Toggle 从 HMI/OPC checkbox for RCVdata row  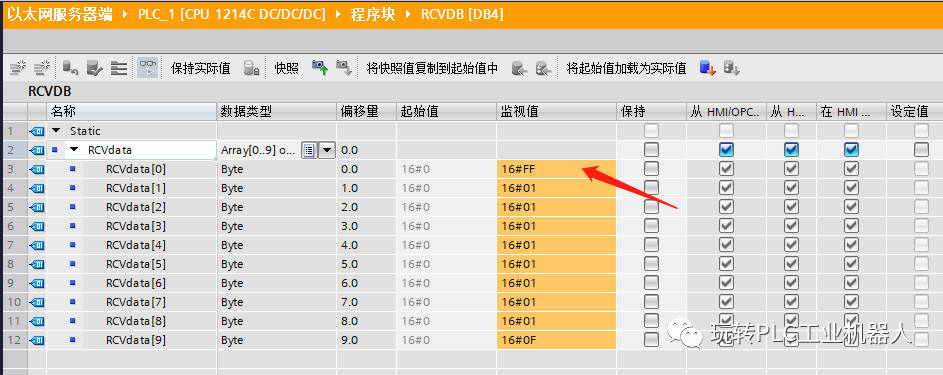pos(726,150)
